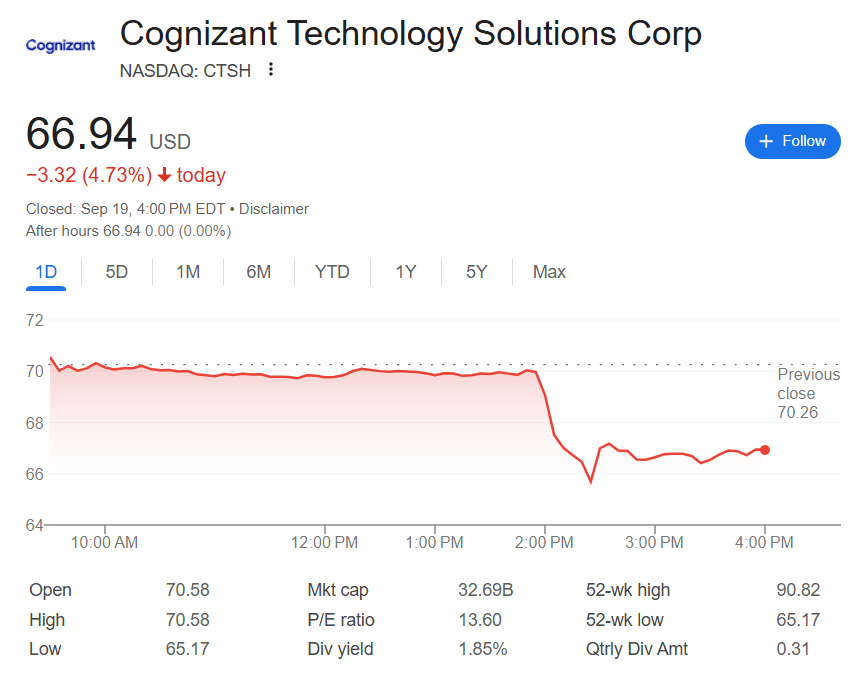Select the 5Y time range tab
The height and width of the screenshot is (688, 852).
click(x=477, y=272)
